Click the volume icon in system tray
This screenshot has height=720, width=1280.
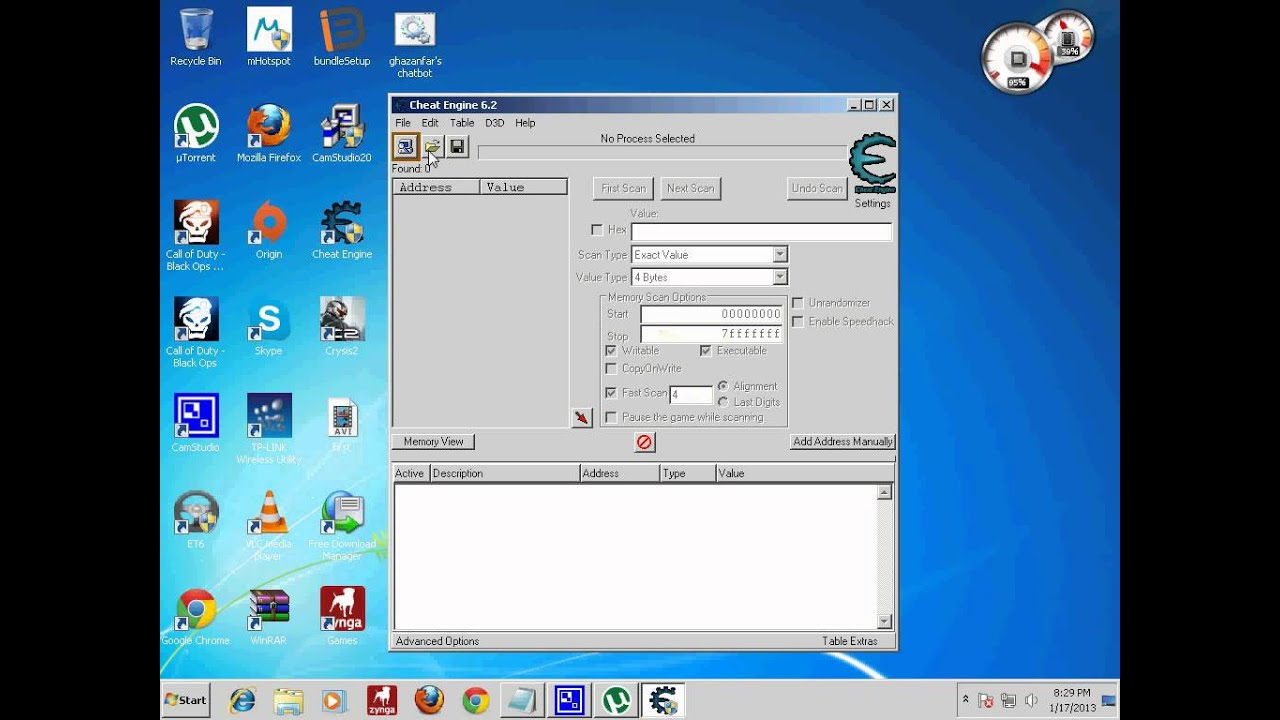pyautogui.click(x=1030, y=700)
